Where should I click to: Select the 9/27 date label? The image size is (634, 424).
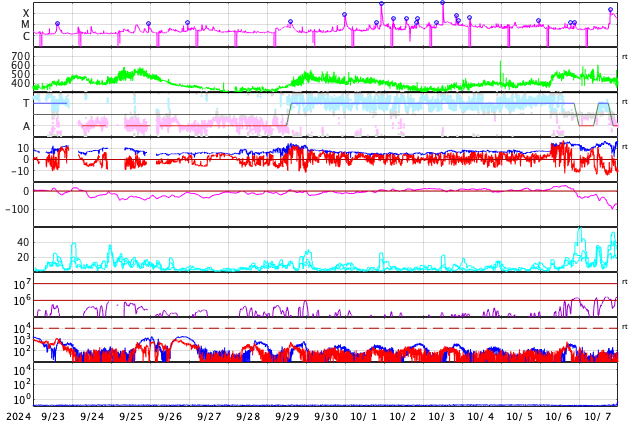pyautogui.click(x=209, y=417)
